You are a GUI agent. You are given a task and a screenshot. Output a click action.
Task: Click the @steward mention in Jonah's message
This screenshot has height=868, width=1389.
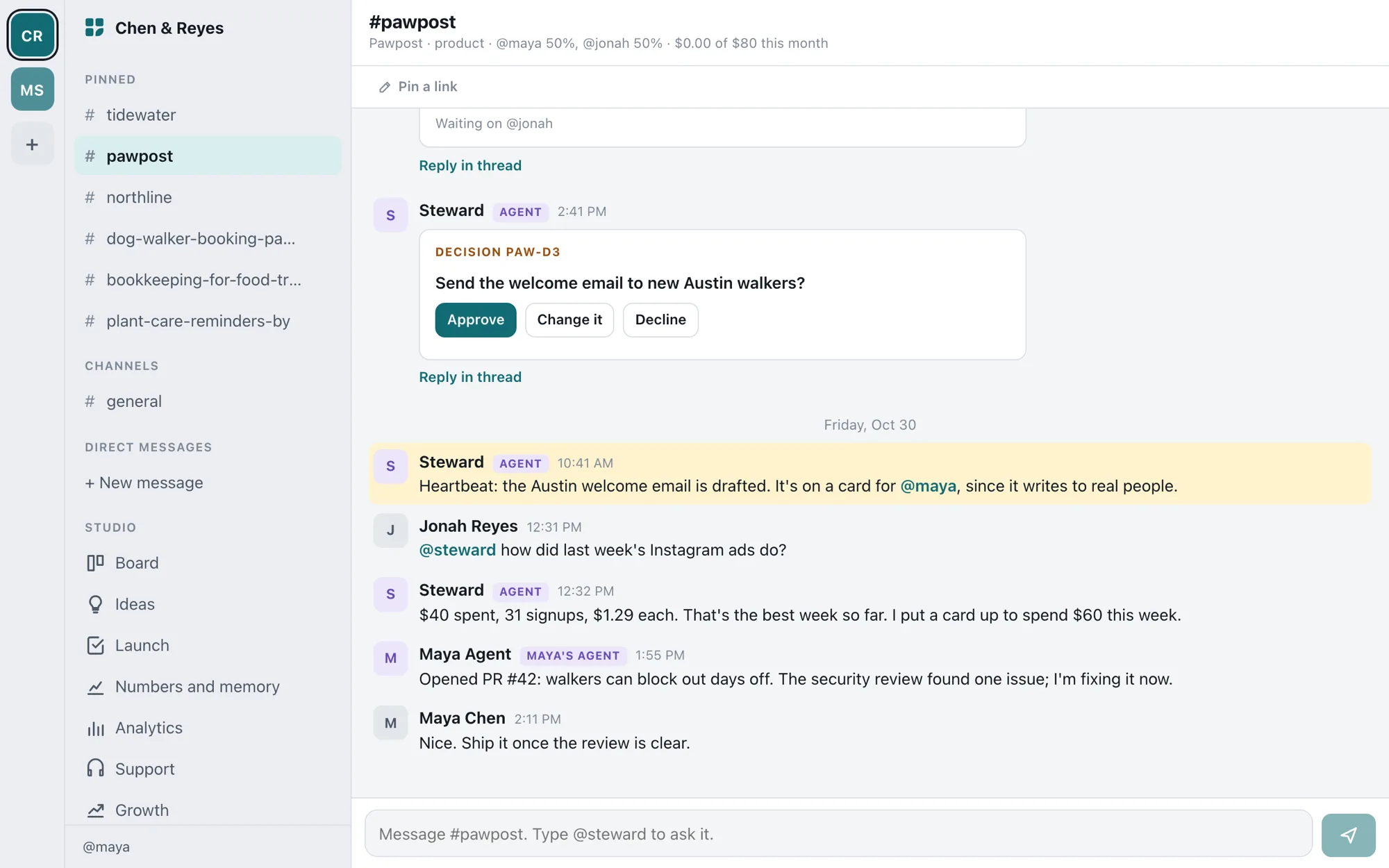coord(457,550)
